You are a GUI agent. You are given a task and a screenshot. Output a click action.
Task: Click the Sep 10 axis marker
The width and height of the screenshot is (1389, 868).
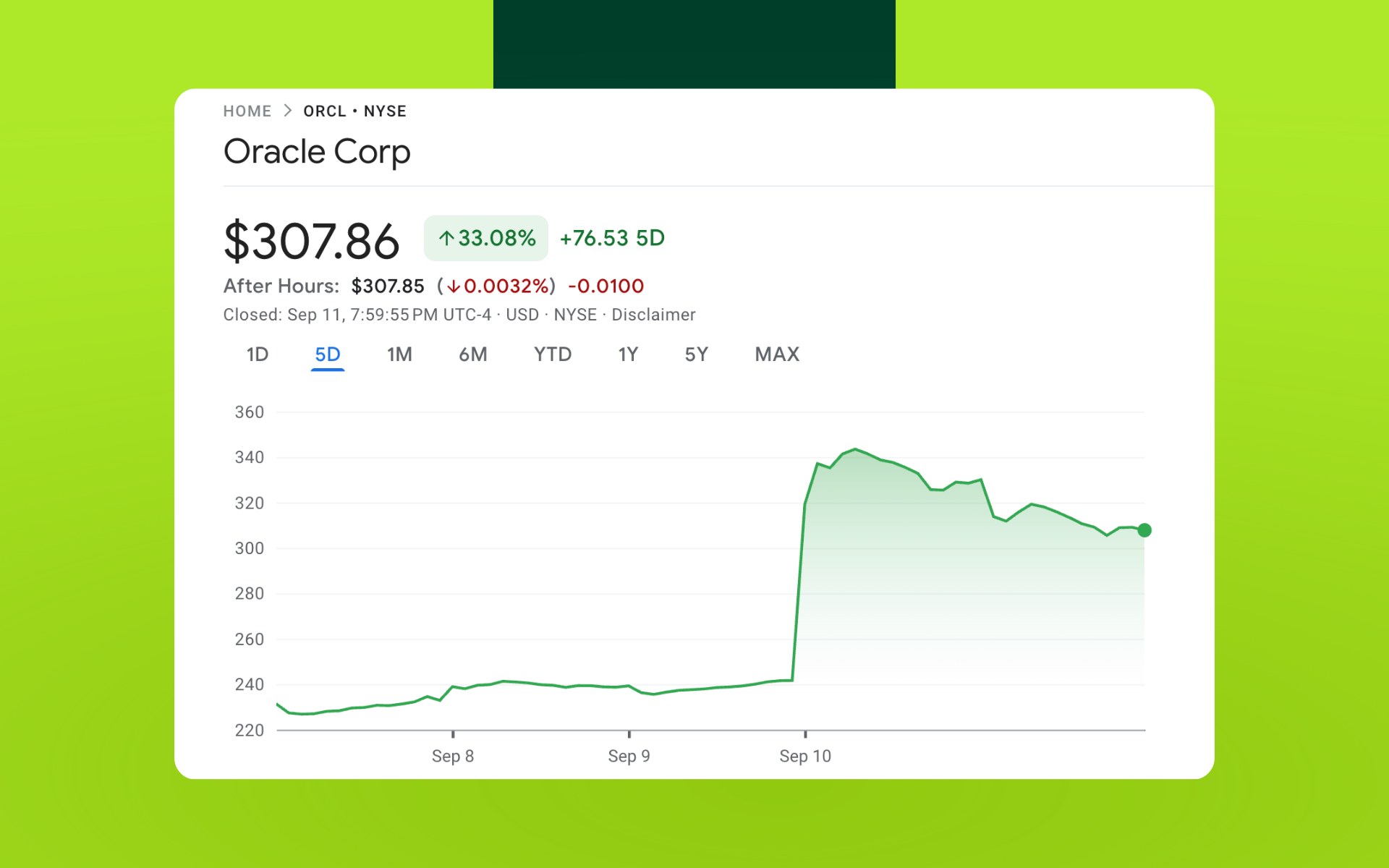click(805, 756)
